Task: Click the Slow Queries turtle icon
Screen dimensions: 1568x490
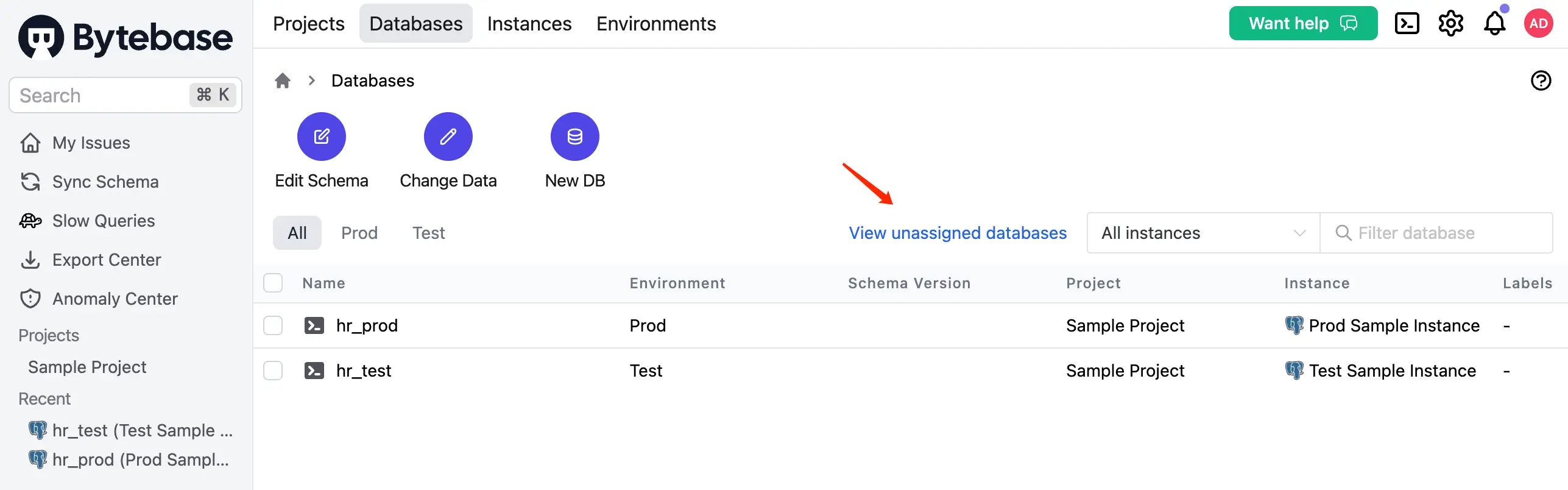Action: pyautogui.click(x=30, y=221)
